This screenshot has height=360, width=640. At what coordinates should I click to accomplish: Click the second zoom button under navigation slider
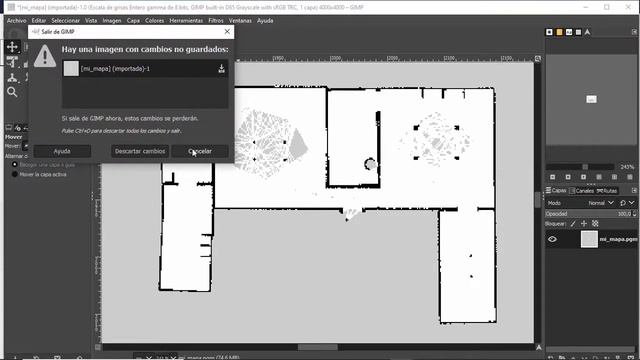[568, 177]
